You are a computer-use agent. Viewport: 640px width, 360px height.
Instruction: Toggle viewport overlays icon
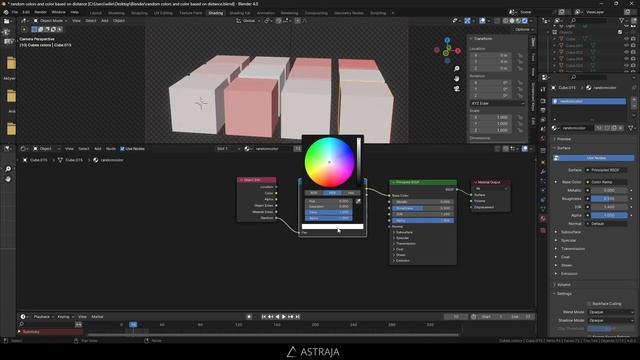(482, 20)
